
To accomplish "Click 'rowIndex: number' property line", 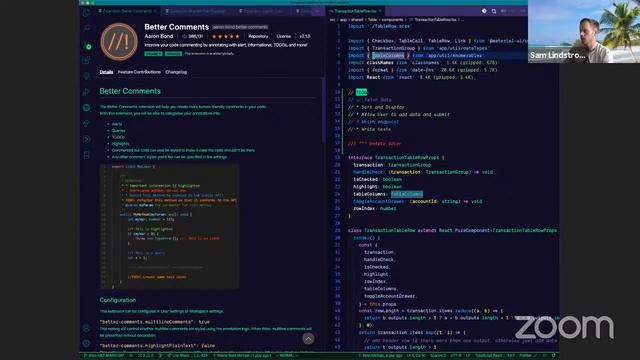I will coord(375,209).
